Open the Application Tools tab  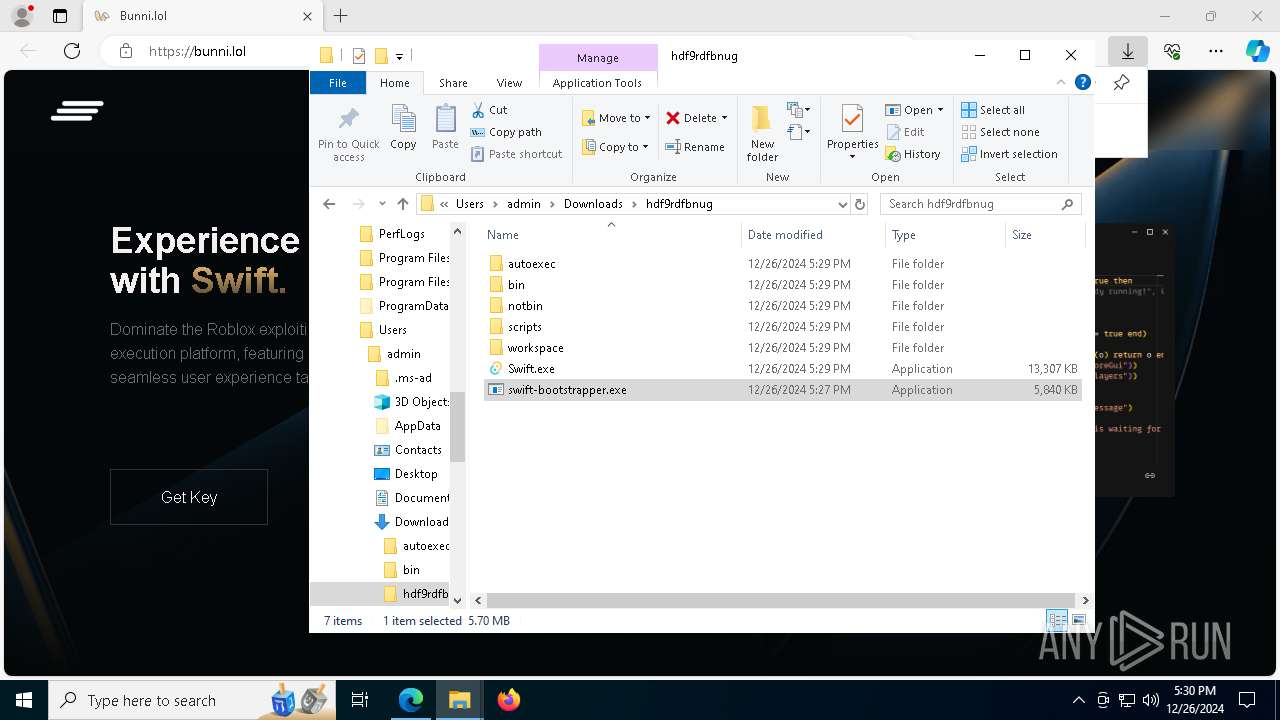(597, 83)
